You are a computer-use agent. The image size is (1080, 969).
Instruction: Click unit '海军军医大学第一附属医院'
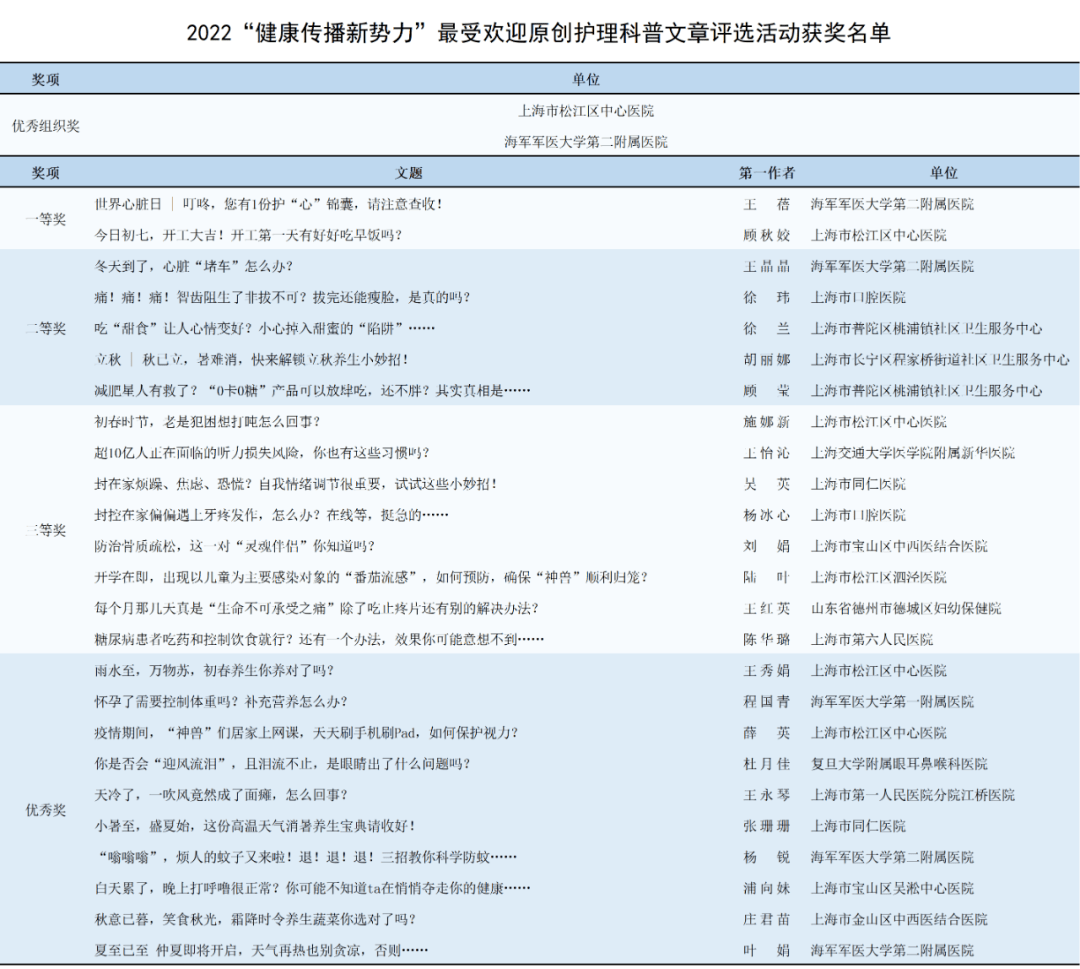(892, 701)
